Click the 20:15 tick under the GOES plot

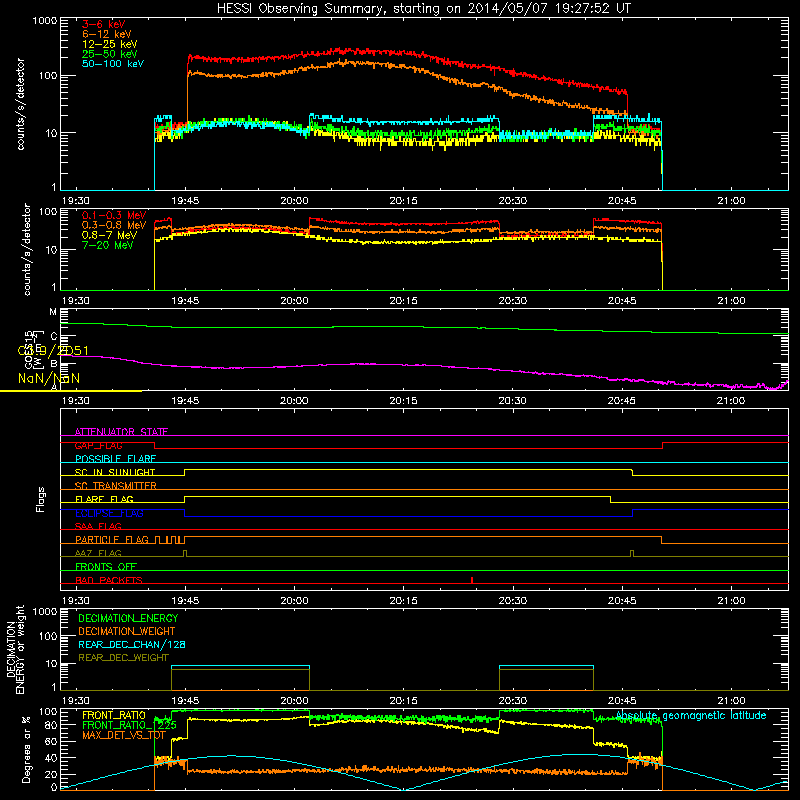403,401
